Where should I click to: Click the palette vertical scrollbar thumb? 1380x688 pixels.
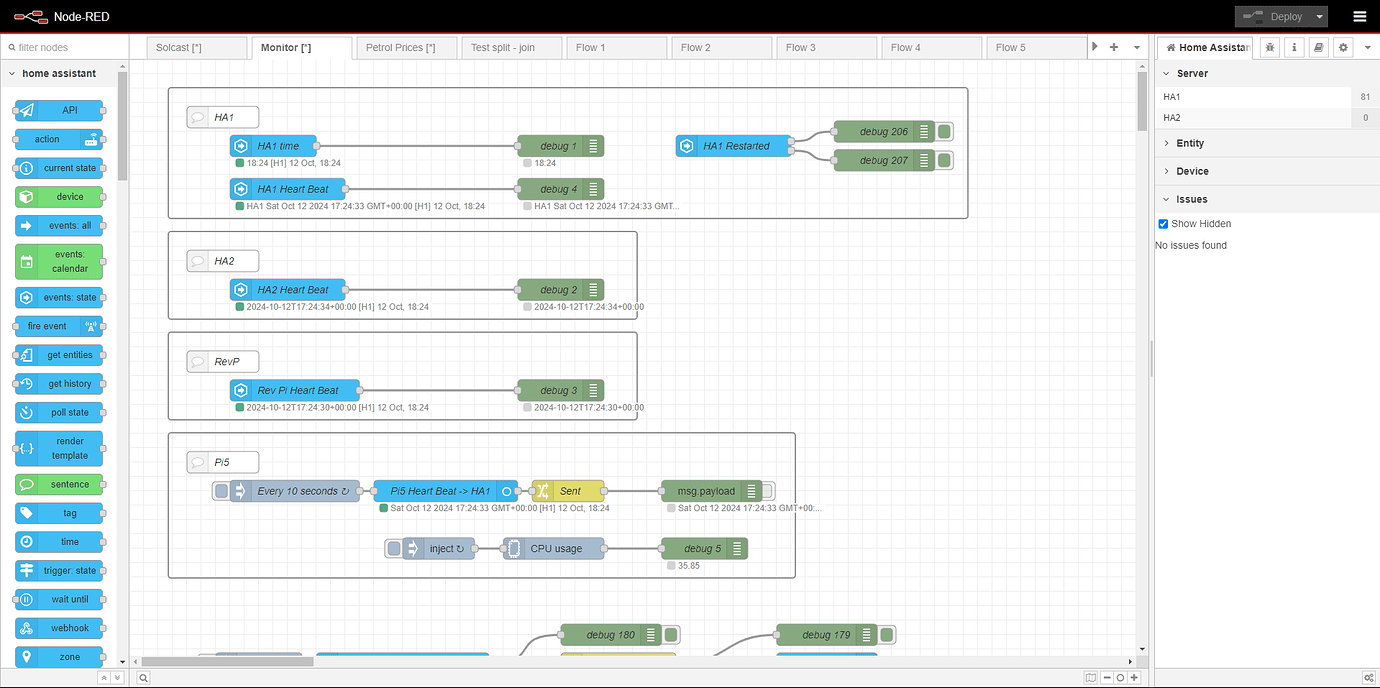(122, 125)
